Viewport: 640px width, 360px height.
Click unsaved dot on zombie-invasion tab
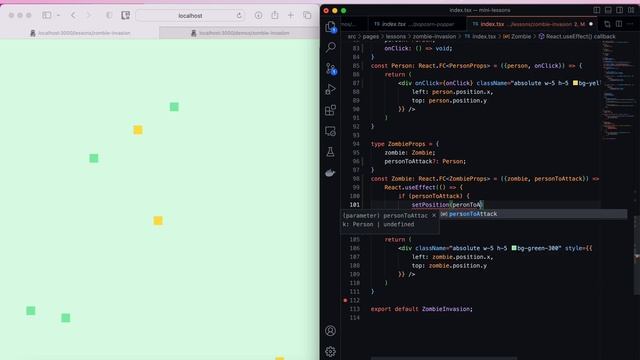tap(591, 24)
